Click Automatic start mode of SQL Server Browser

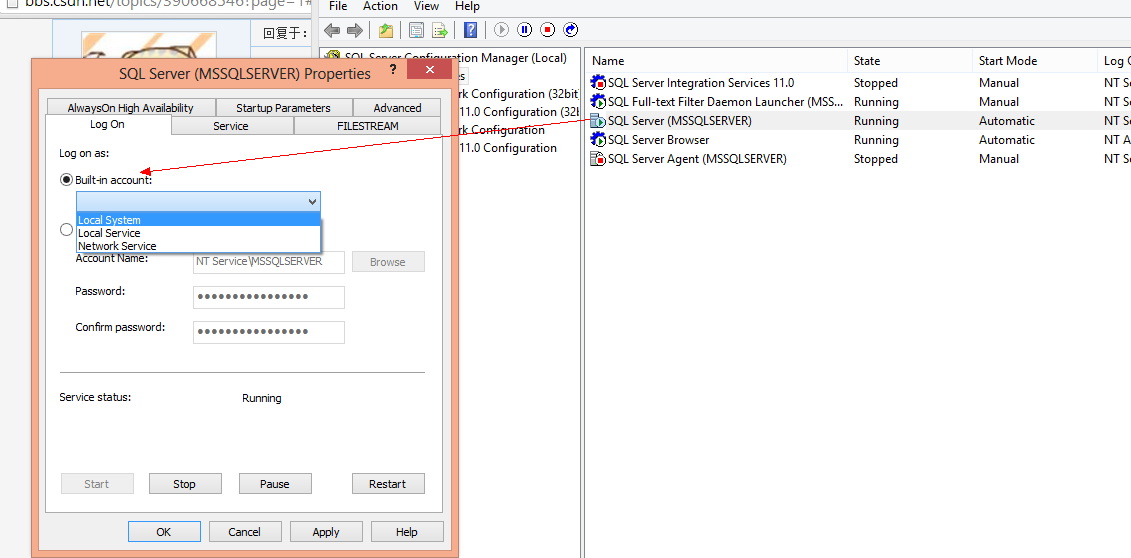pyautogui.click(x=1007, y=140)
